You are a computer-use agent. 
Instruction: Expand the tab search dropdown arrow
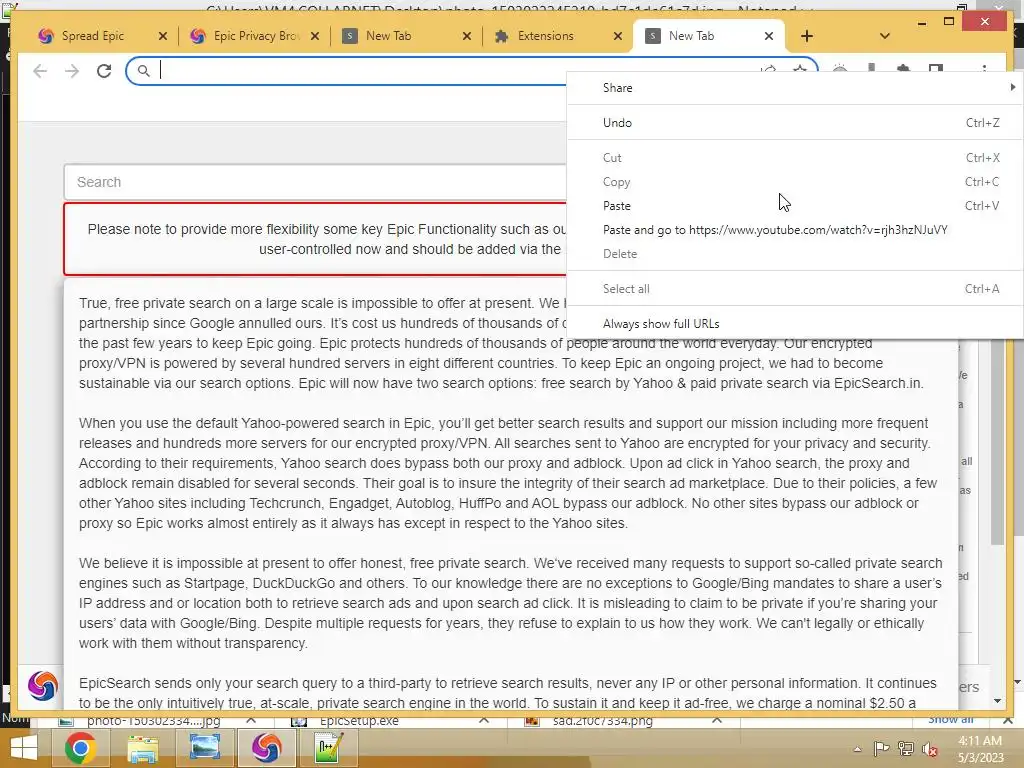[x=884, y=36]
